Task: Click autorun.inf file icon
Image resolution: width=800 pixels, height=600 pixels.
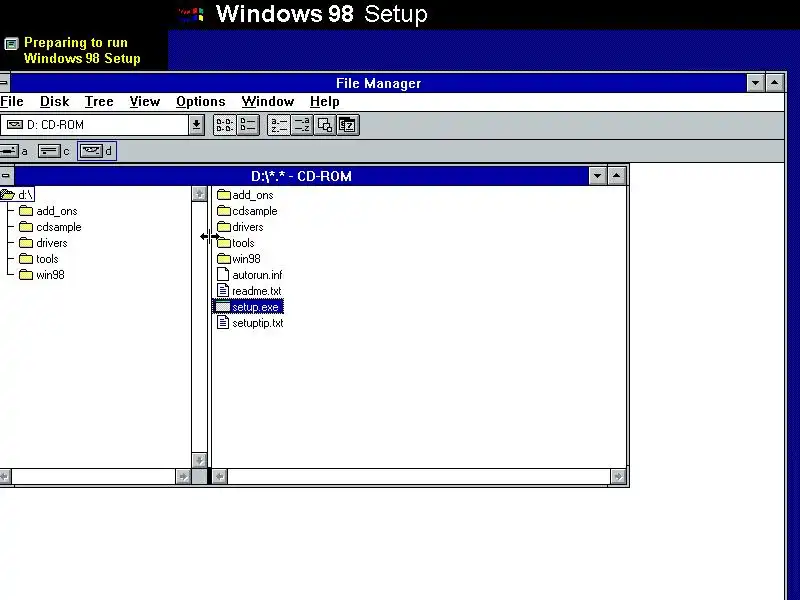Action: 223,274
